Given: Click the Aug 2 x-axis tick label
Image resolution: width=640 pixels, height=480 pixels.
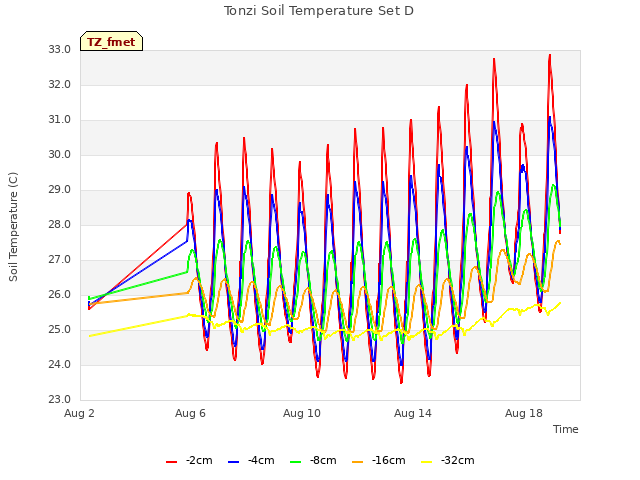Looking at the screenshot, I should [79, 413].
